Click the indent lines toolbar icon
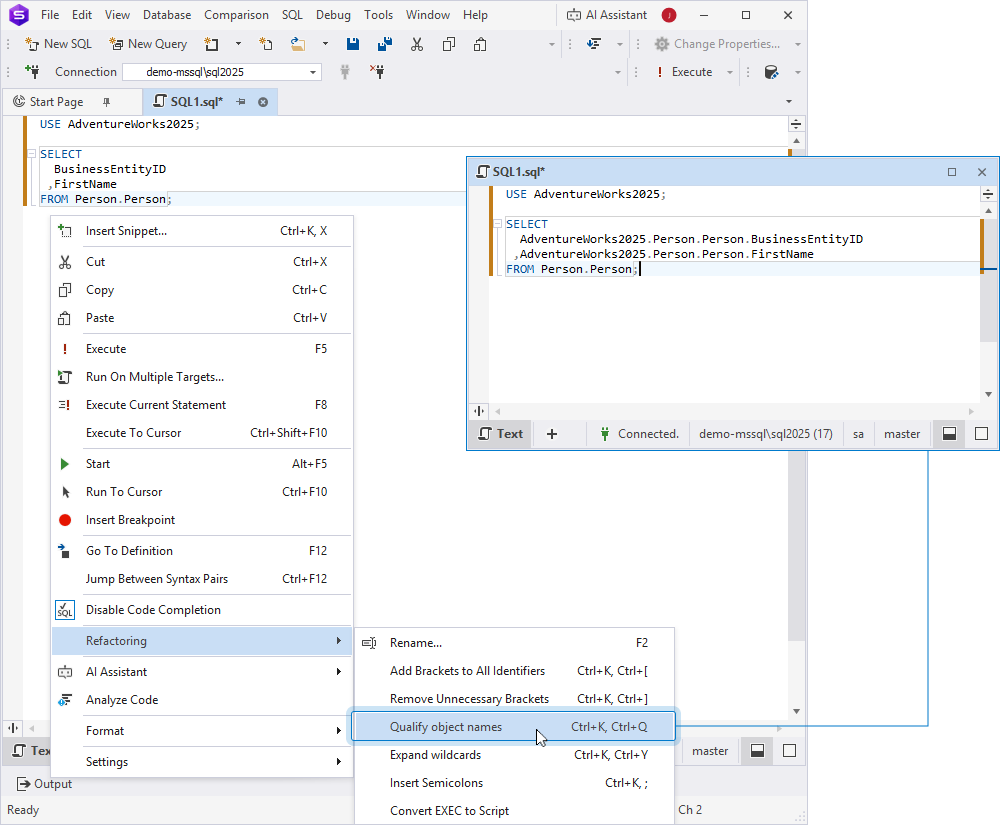This screenshot has height=825, width=1000. (x=594, y=44)
